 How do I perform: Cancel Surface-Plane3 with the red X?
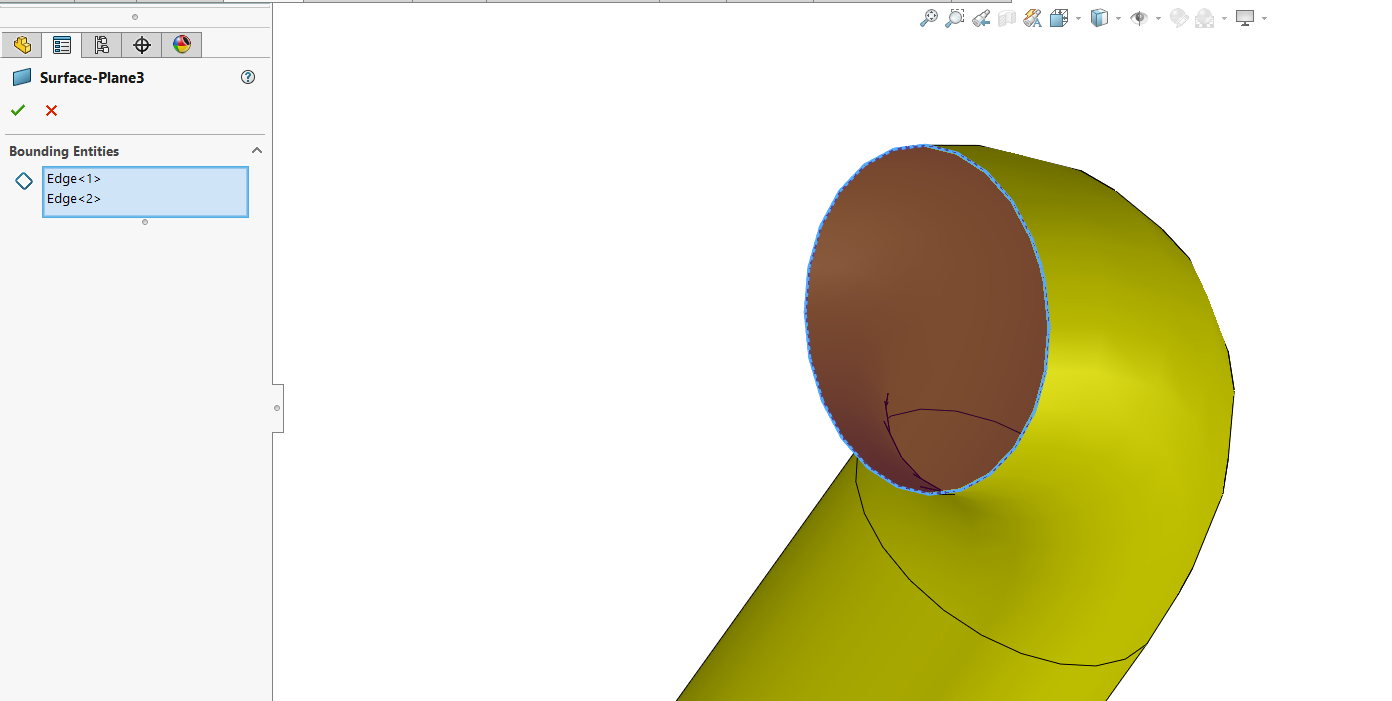tap(51, 110)
